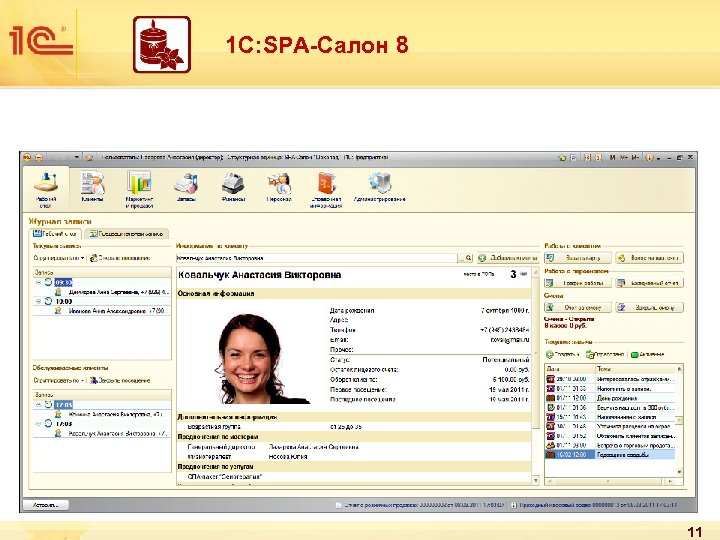Click the clock icon of the 09:00 record
This screenshot has width=720, height=540.
48,282
